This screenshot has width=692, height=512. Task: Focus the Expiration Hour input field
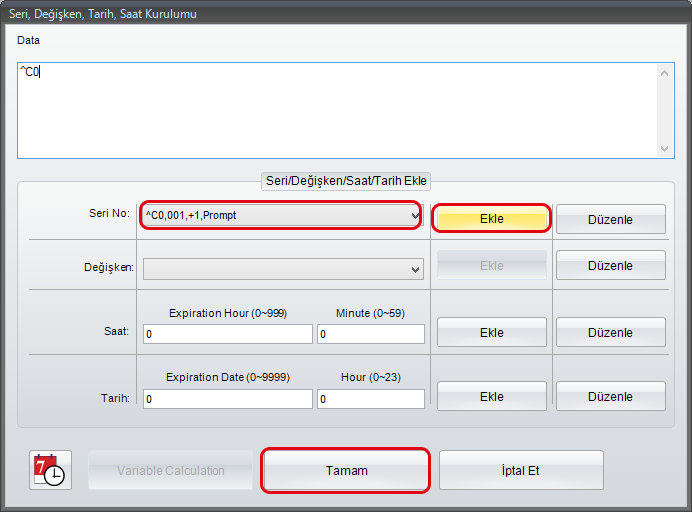[x=227, y=334]
